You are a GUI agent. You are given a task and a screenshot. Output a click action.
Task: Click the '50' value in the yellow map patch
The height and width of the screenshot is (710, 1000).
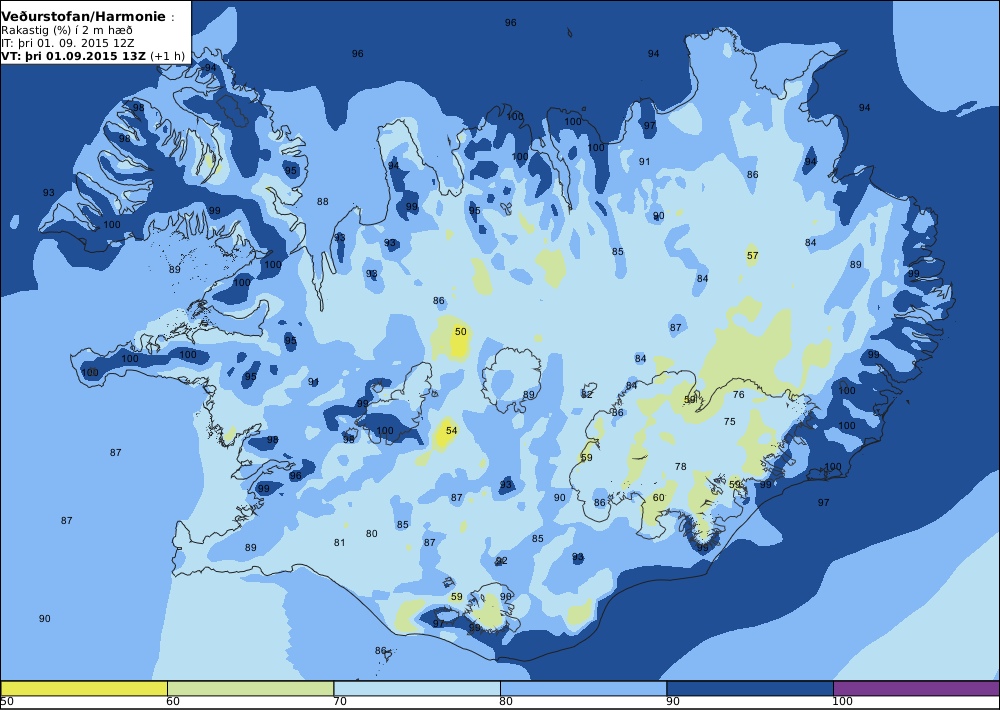click(460, 332)
